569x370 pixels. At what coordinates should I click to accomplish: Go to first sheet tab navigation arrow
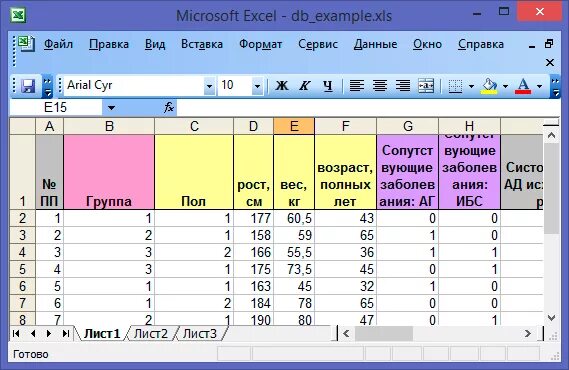[16, 333]
